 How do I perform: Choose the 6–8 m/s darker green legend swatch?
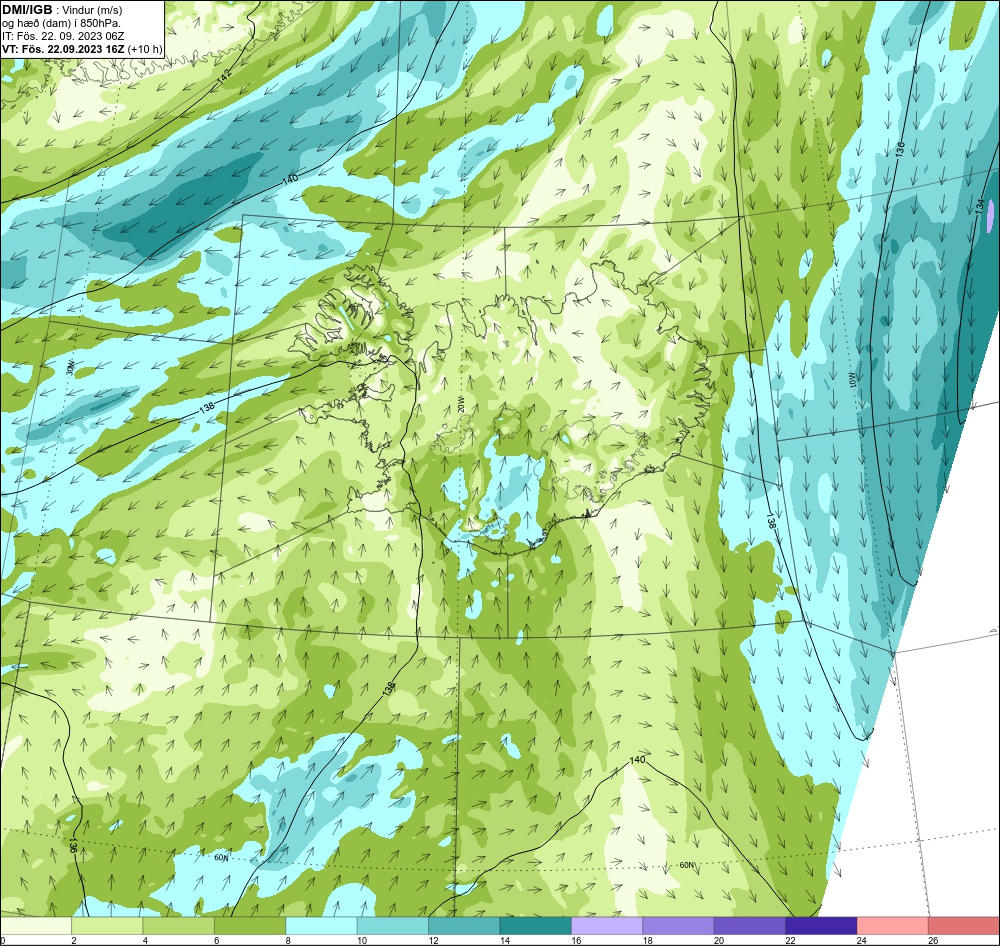click(250, 926)
